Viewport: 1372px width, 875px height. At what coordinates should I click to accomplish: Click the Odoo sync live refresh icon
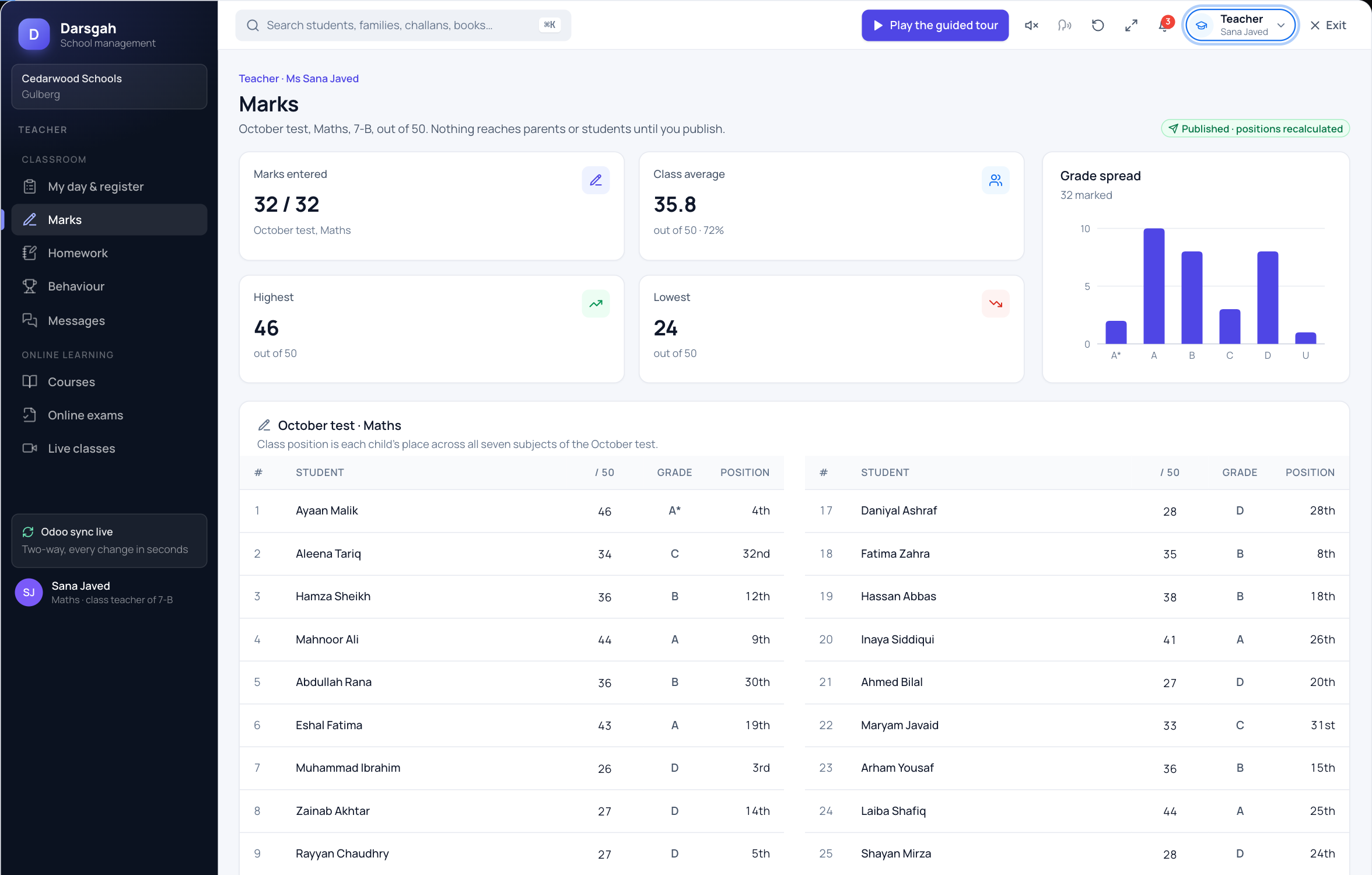point(28,531)
